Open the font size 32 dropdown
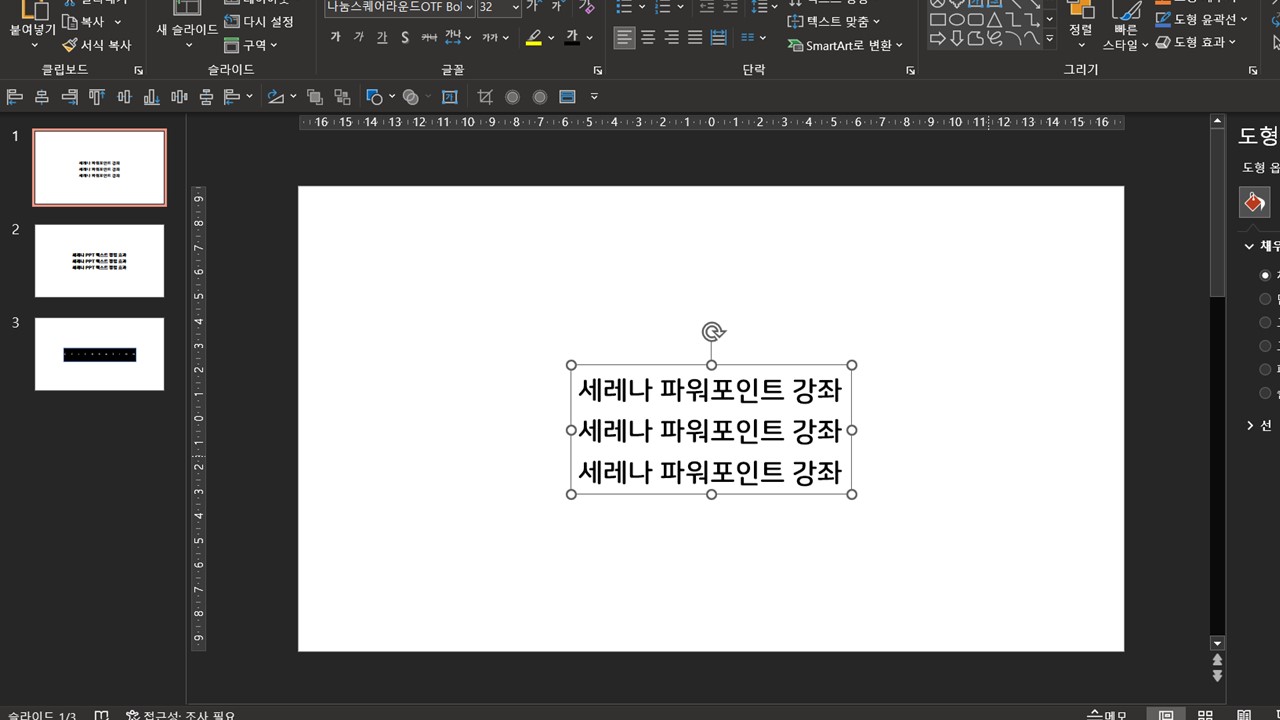 click(515, 7)
